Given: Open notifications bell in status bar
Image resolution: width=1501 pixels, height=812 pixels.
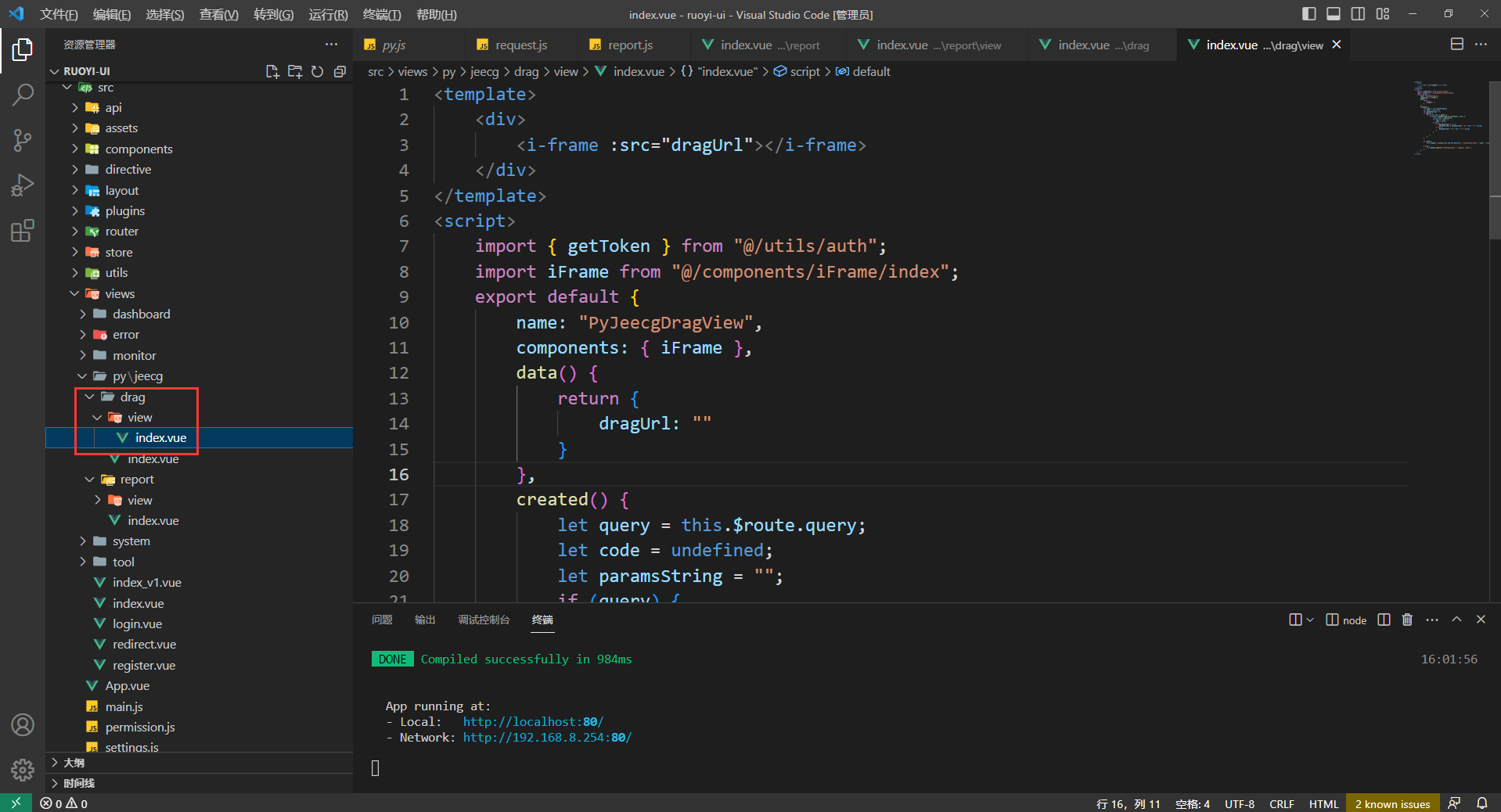Looking at the screenshot, I should pyautogui.click(x=1482, y=803).
